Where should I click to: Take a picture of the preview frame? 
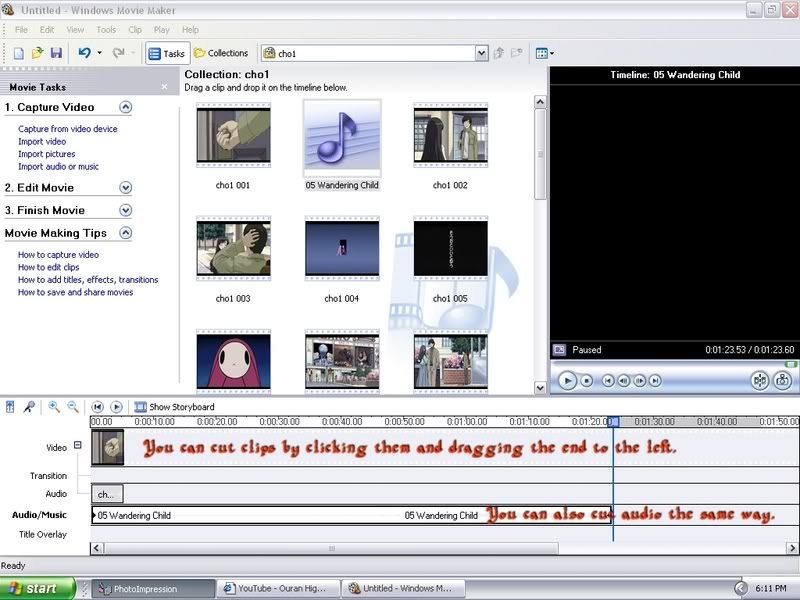[x=783, y=381]
